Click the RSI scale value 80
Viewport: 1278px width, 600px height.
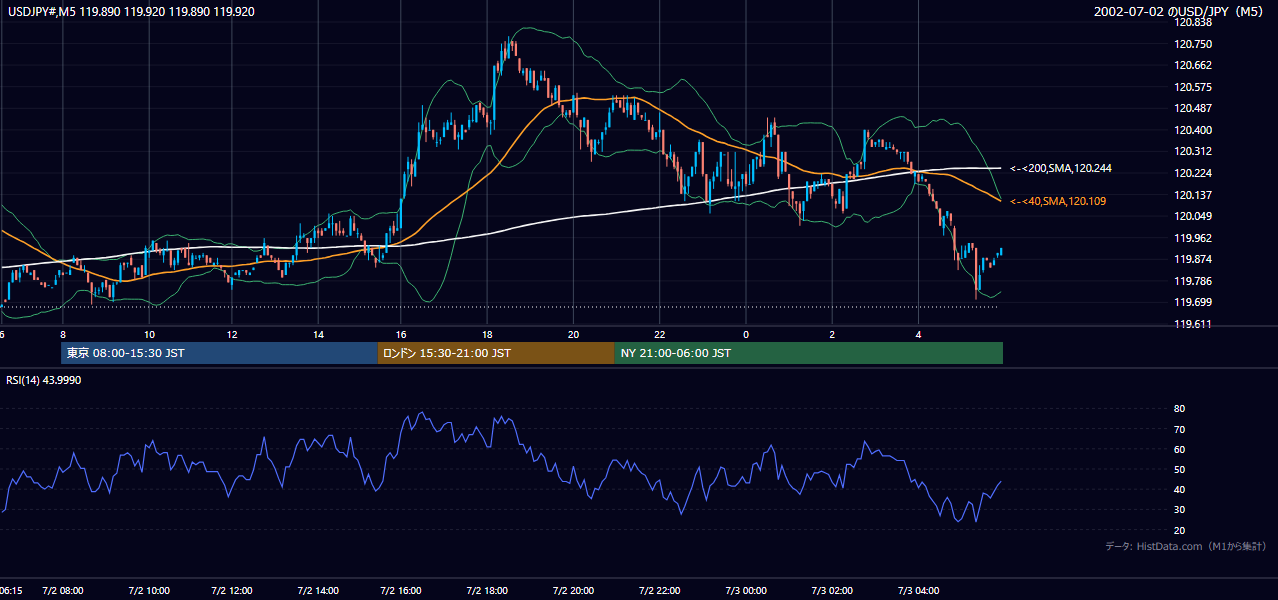pyautogui.click(x=1179, y=409)
